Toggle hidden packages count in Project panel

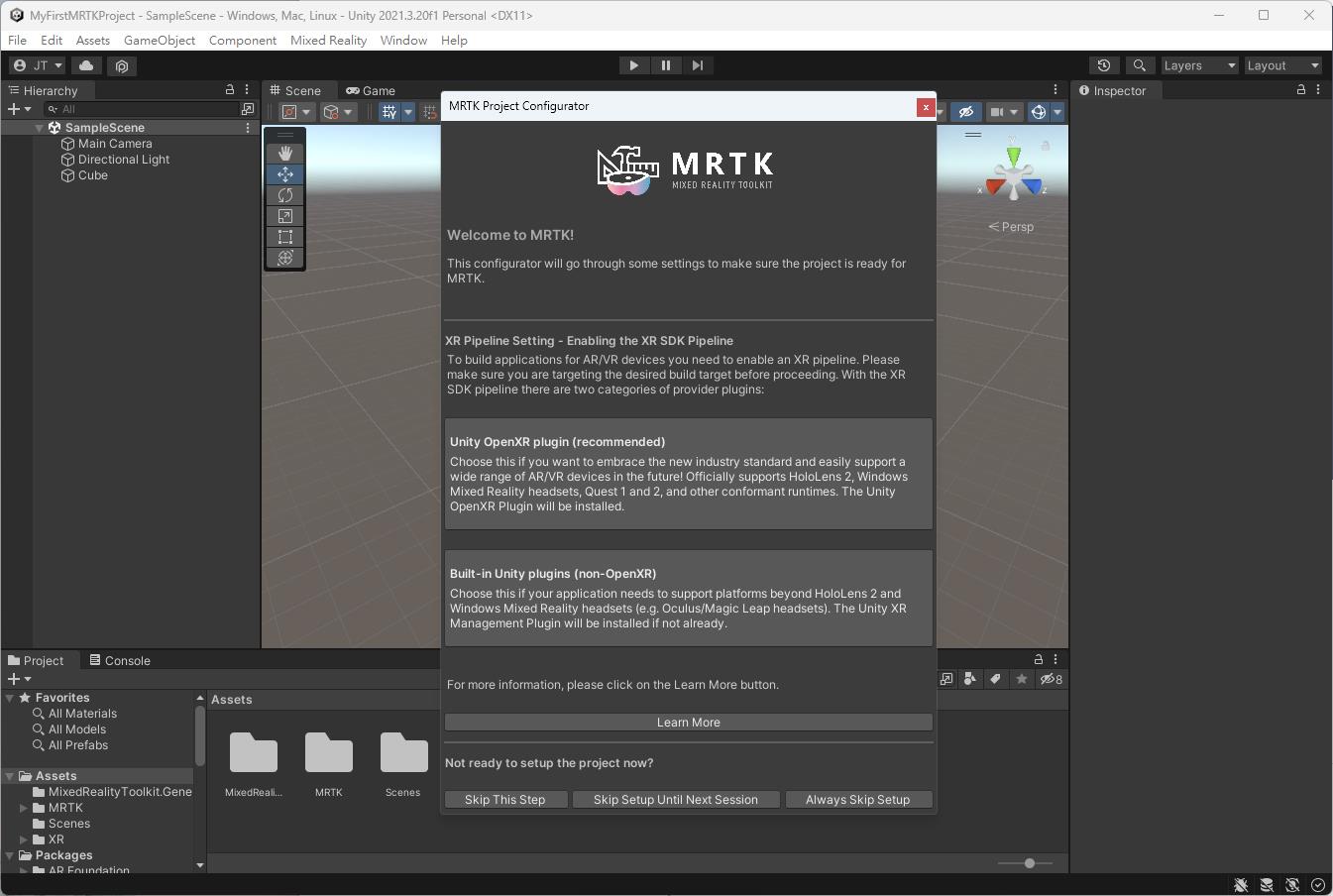click(1050, 679)
